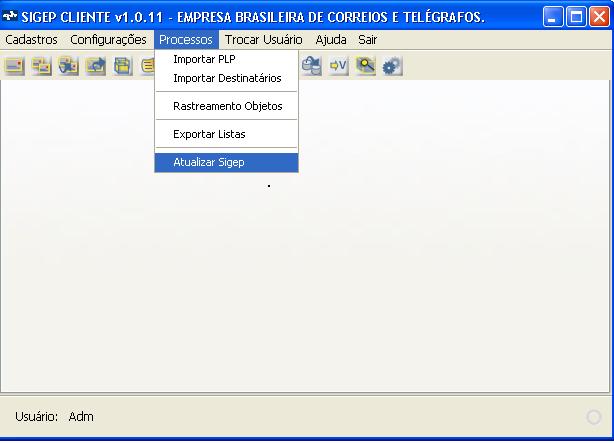This screenshot has width=614, height=443.
Task: Minimize the SIGEP Cliente window
Action: 553,17
